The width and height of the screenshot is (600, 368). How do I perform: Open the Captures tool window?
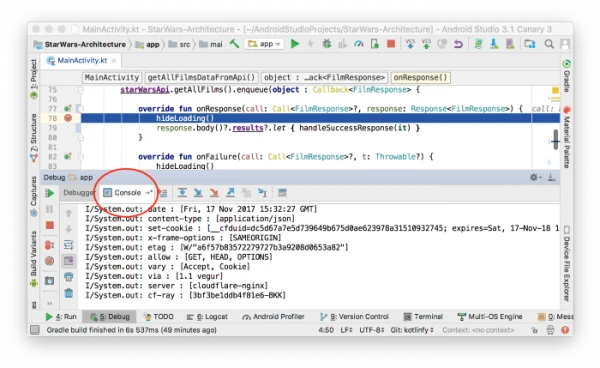tap(34, 196)
